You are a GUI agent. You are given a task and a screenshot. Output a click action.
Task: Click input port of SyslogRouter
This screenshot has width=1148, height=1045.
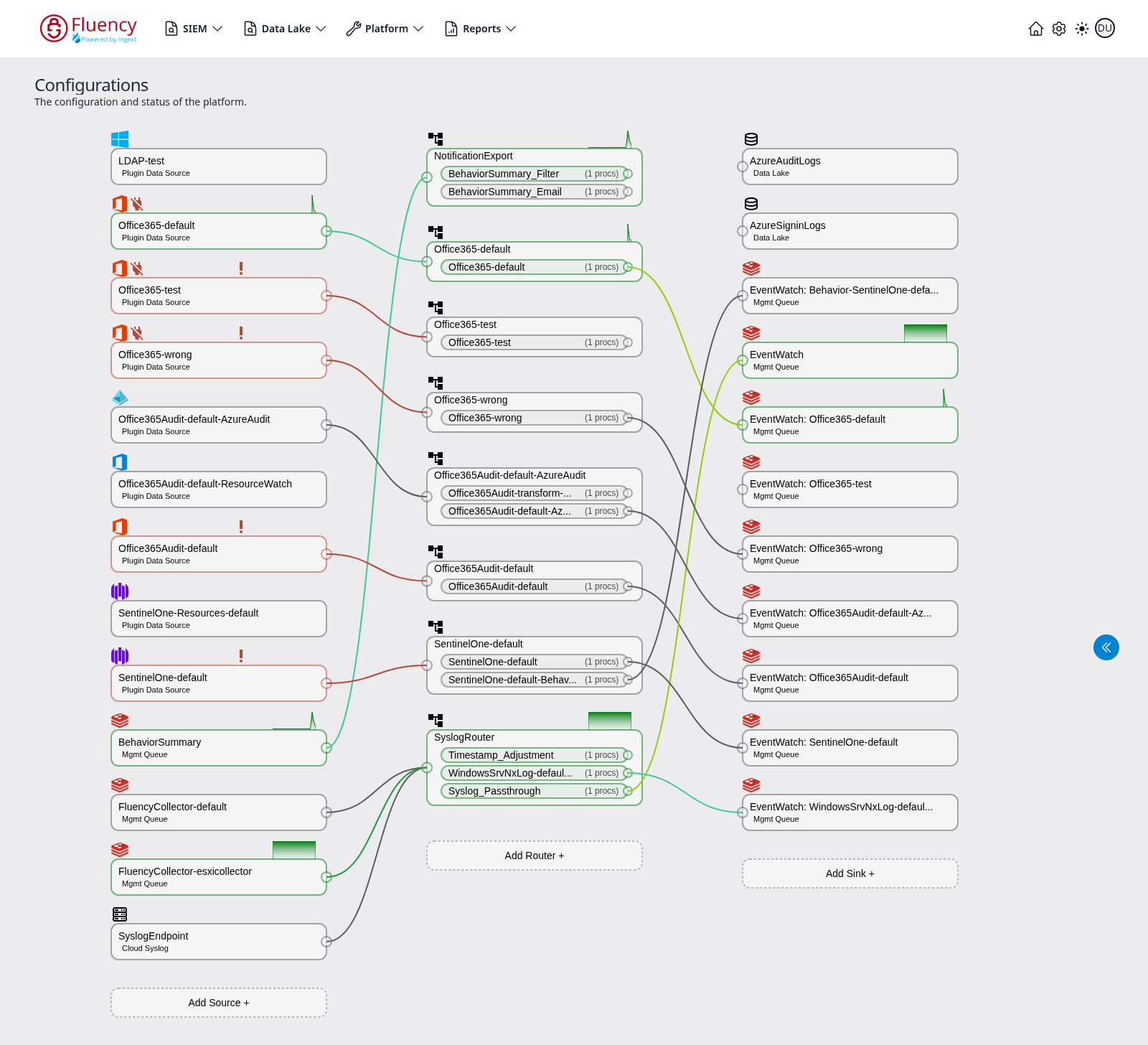(427, 768)
